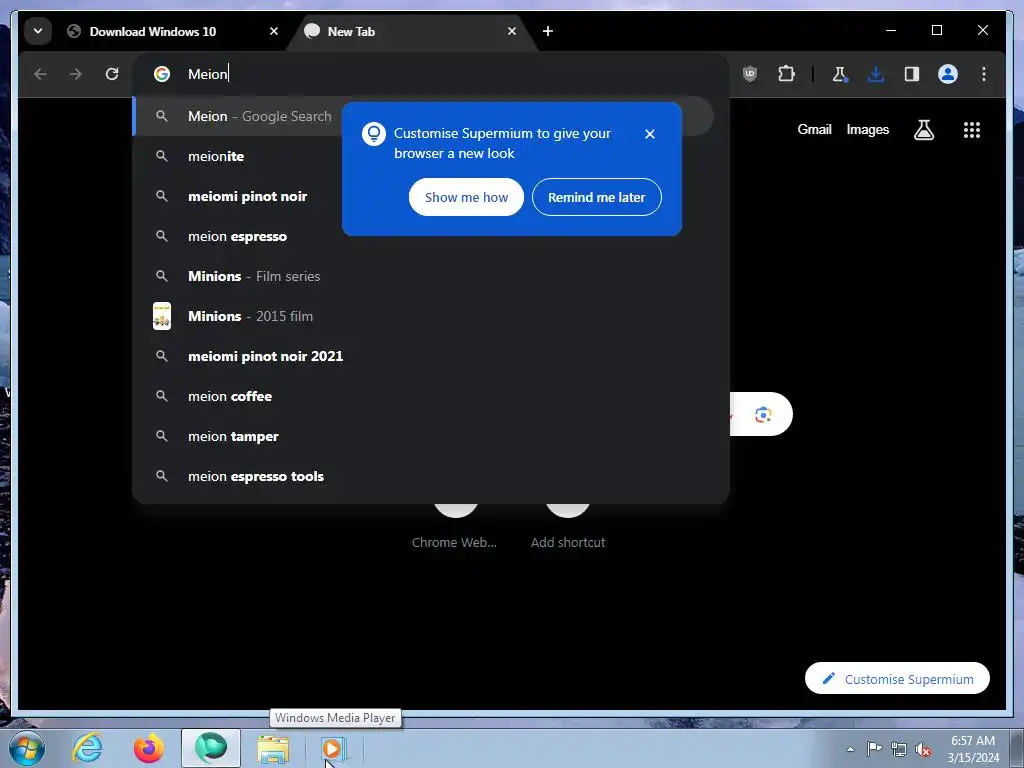Close the New Tab tab
Viewport: 1024px width, 768px height.
click(x=512, y=31)
